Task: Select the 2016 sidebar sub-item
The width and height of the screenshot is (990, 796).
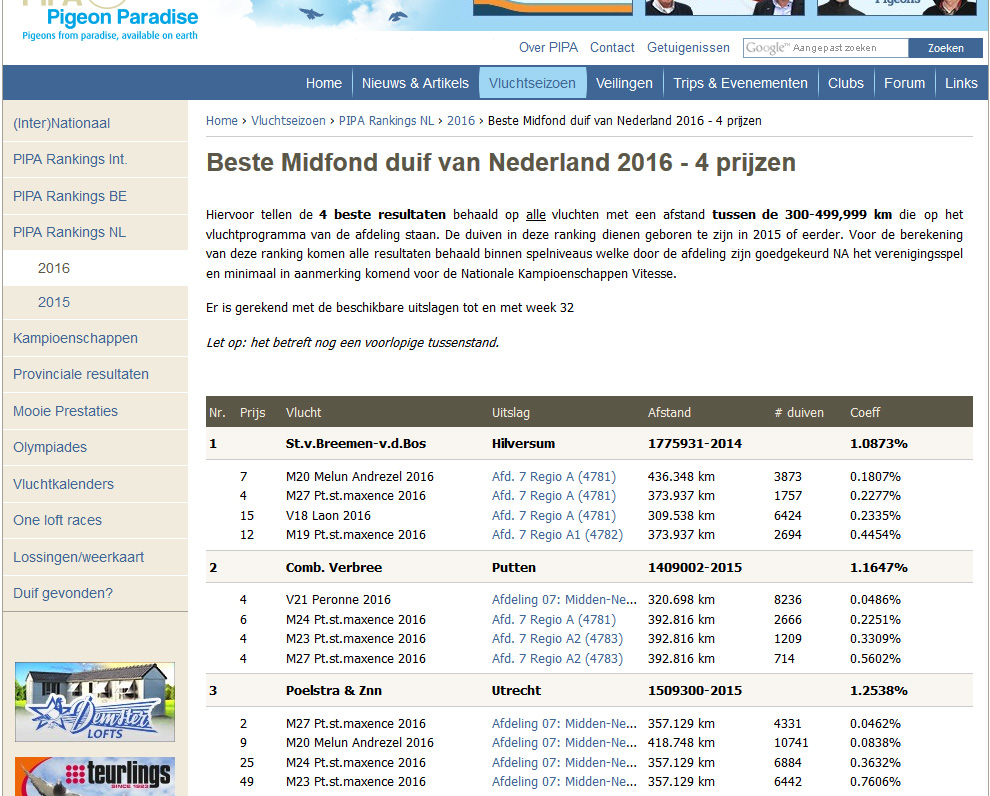Action: click(x=95, y=268)
